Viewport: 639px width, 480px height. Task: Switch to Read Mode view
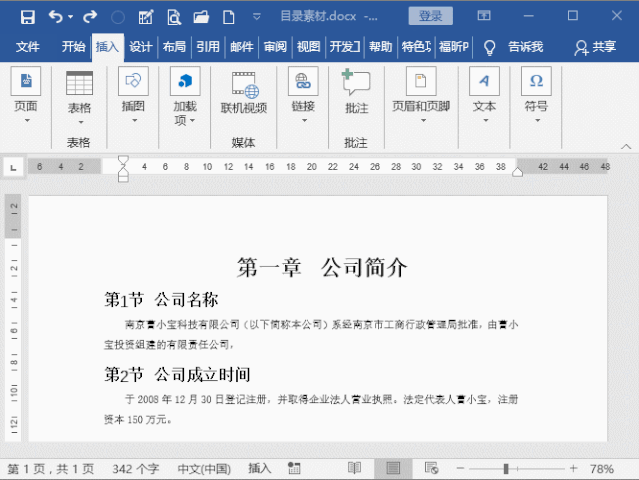click(x=354, y=468)
